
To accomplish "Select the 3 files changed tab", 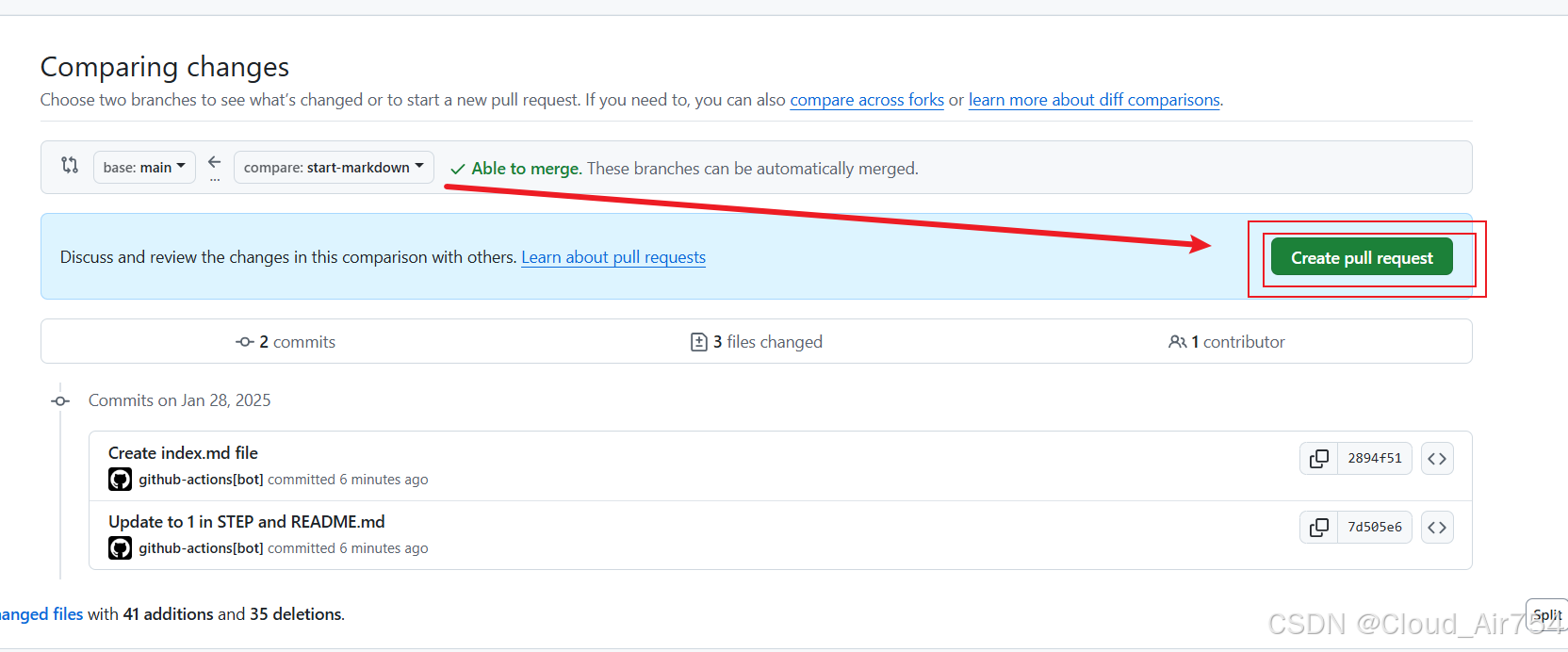I will point(757,342).
